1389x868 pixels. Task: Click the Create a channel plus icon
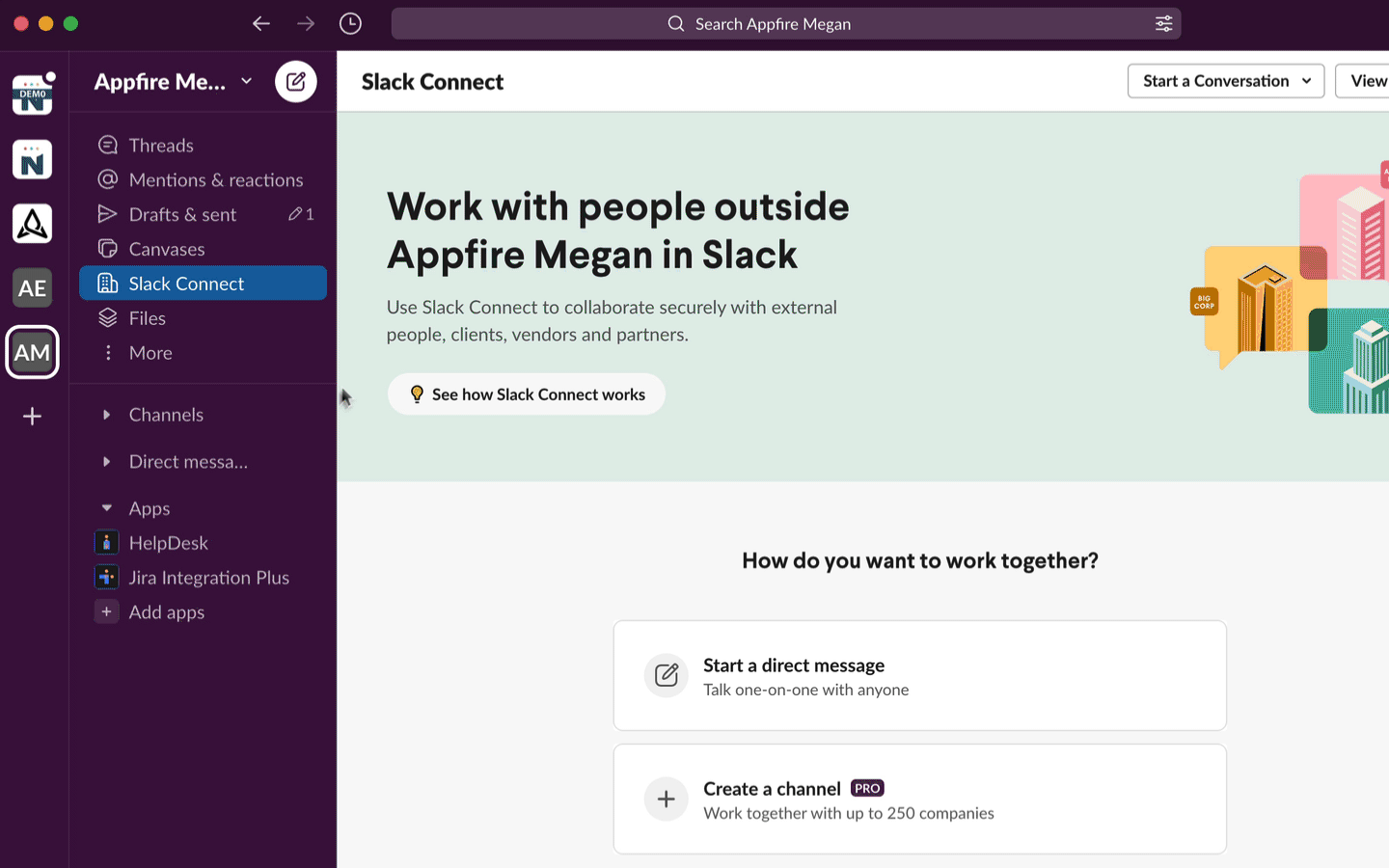pos(667,799)
